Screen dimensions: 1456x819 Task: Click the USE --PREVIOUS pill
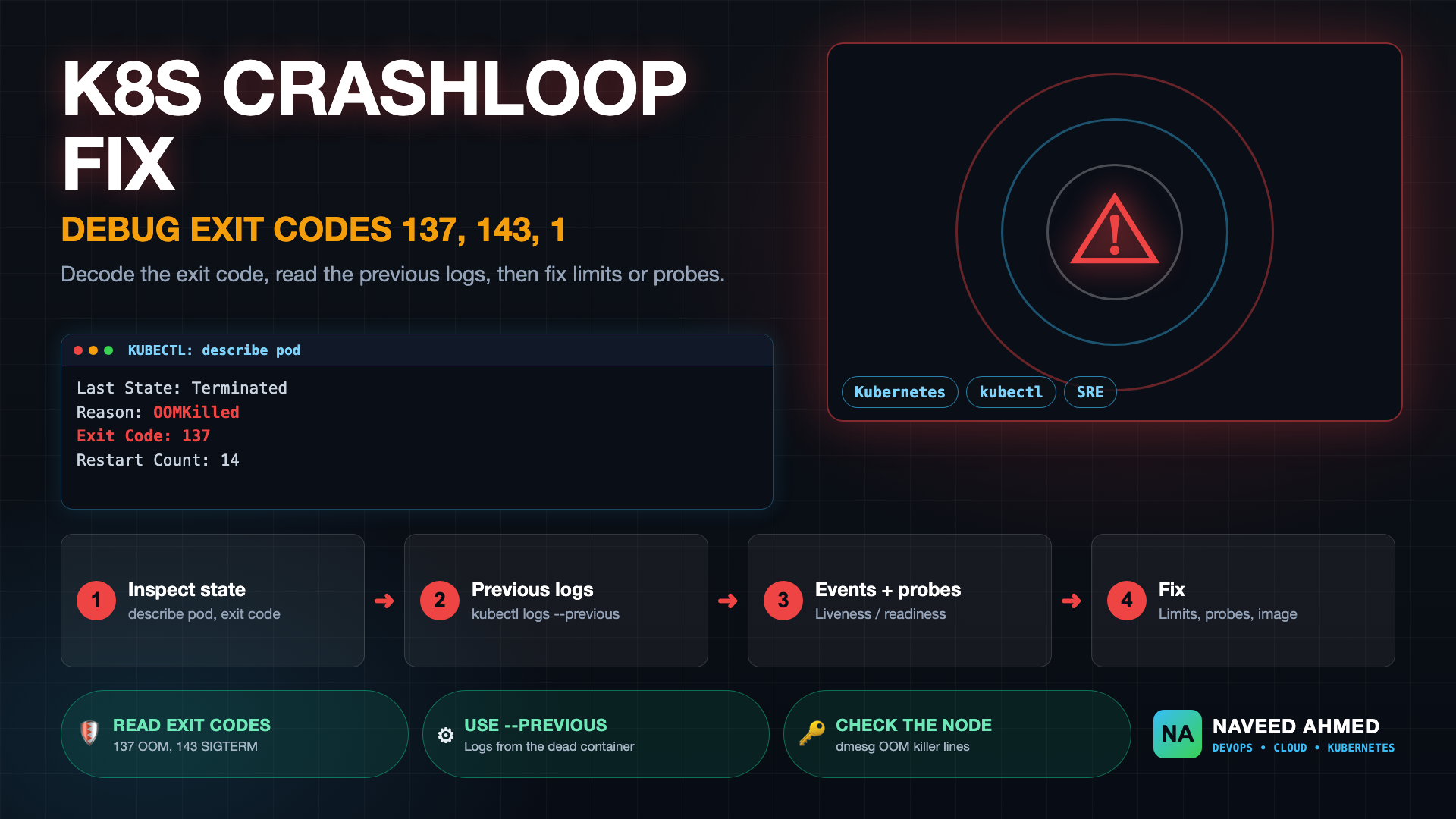click(596, 734)
